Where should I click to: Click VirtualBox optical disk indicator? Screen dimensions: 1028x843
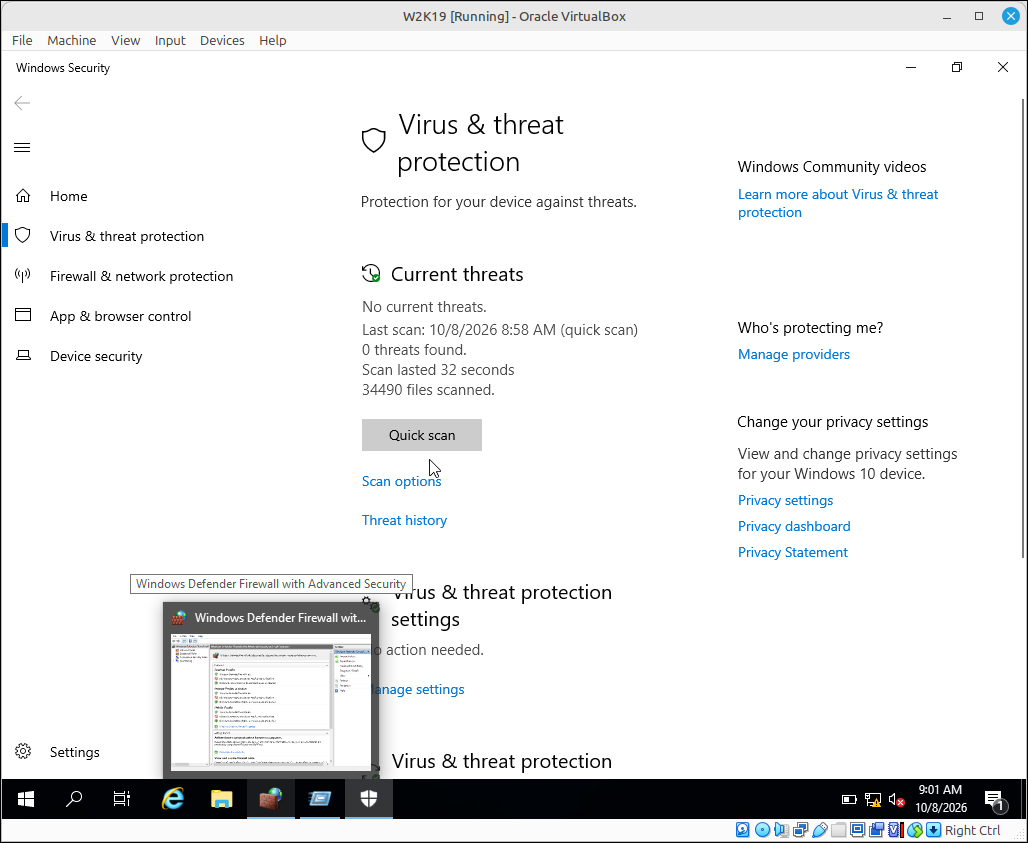(x=762, y=831)
